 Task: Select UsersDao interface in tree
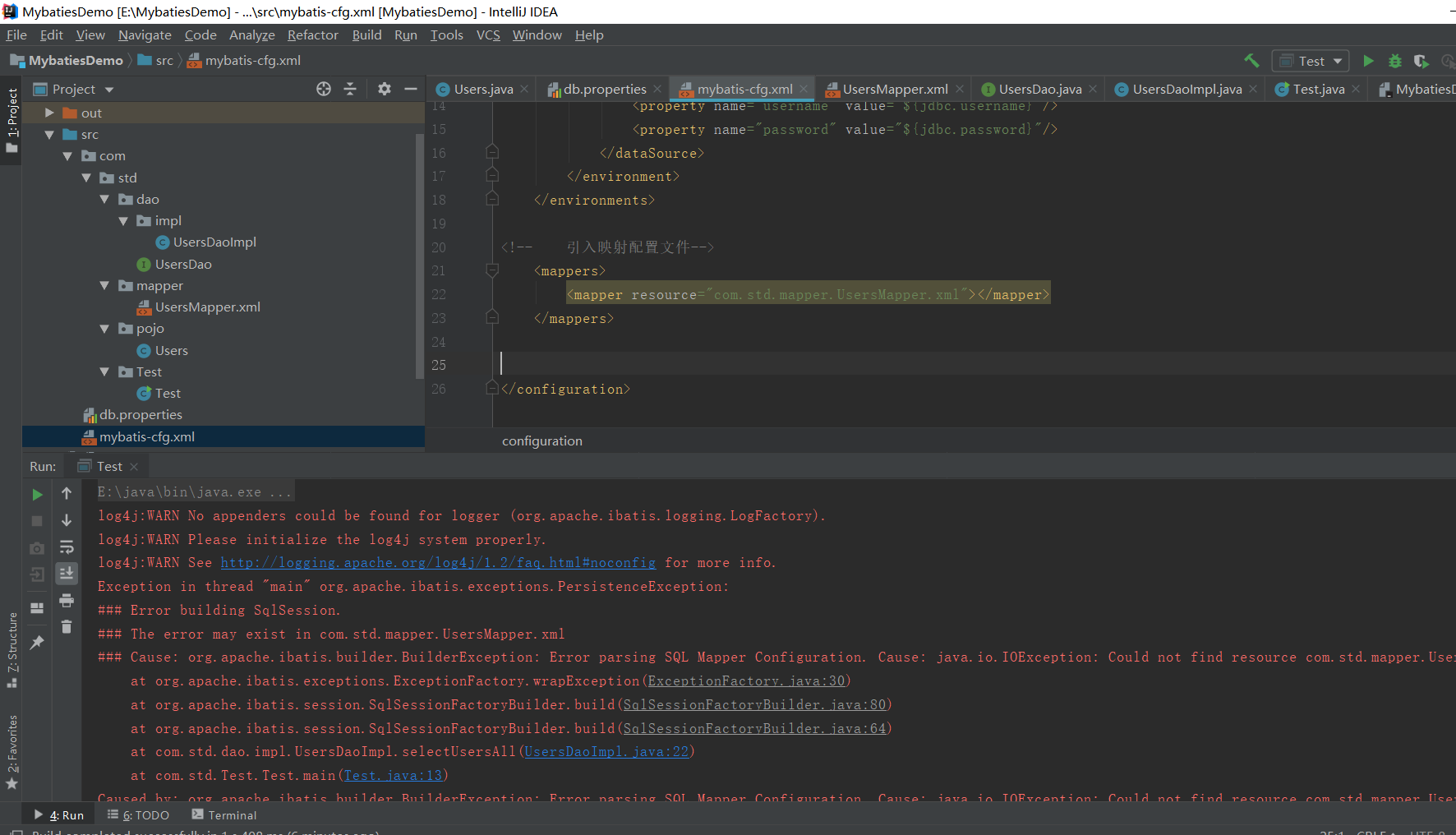[x=183, y=264]
